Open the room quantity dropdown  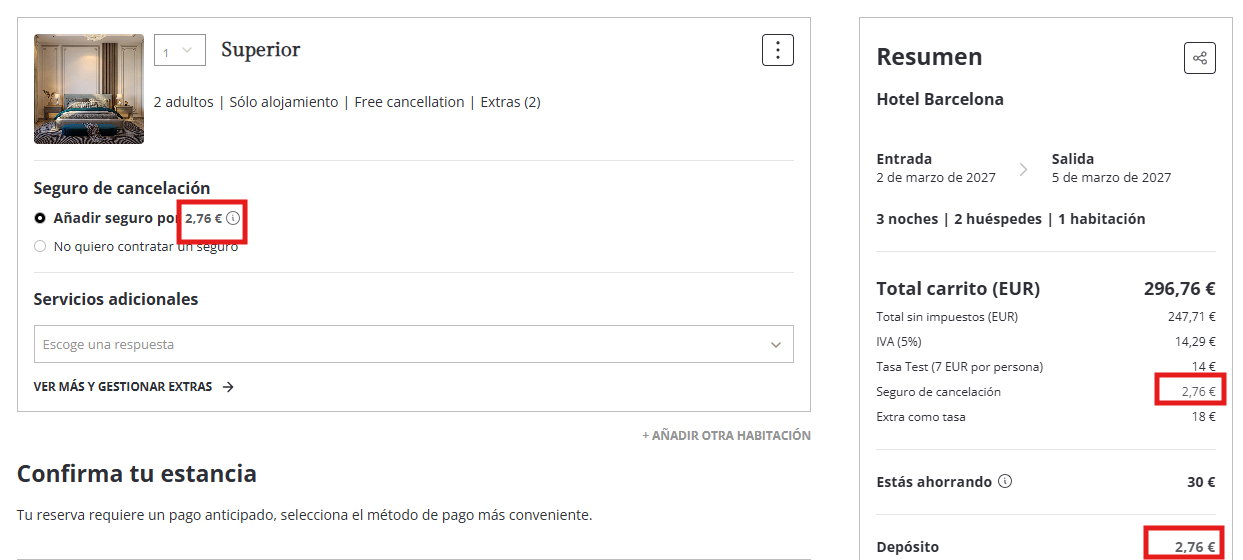point(180,50)
